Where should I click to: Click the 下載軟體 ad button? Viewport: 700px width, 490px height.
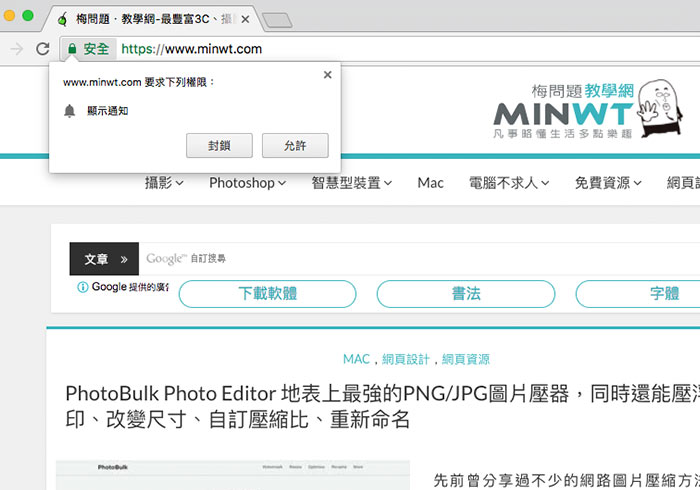267,294
